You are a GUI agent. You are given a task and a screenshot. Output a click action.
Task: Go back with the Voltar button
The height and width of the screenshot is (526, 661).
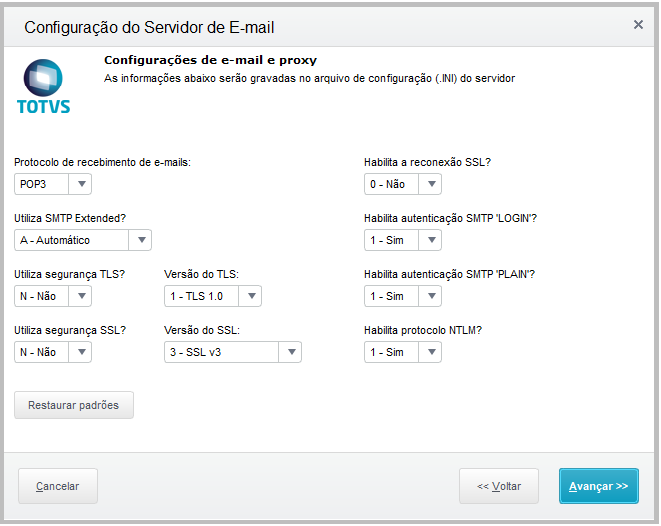click(x=499, y=486)
